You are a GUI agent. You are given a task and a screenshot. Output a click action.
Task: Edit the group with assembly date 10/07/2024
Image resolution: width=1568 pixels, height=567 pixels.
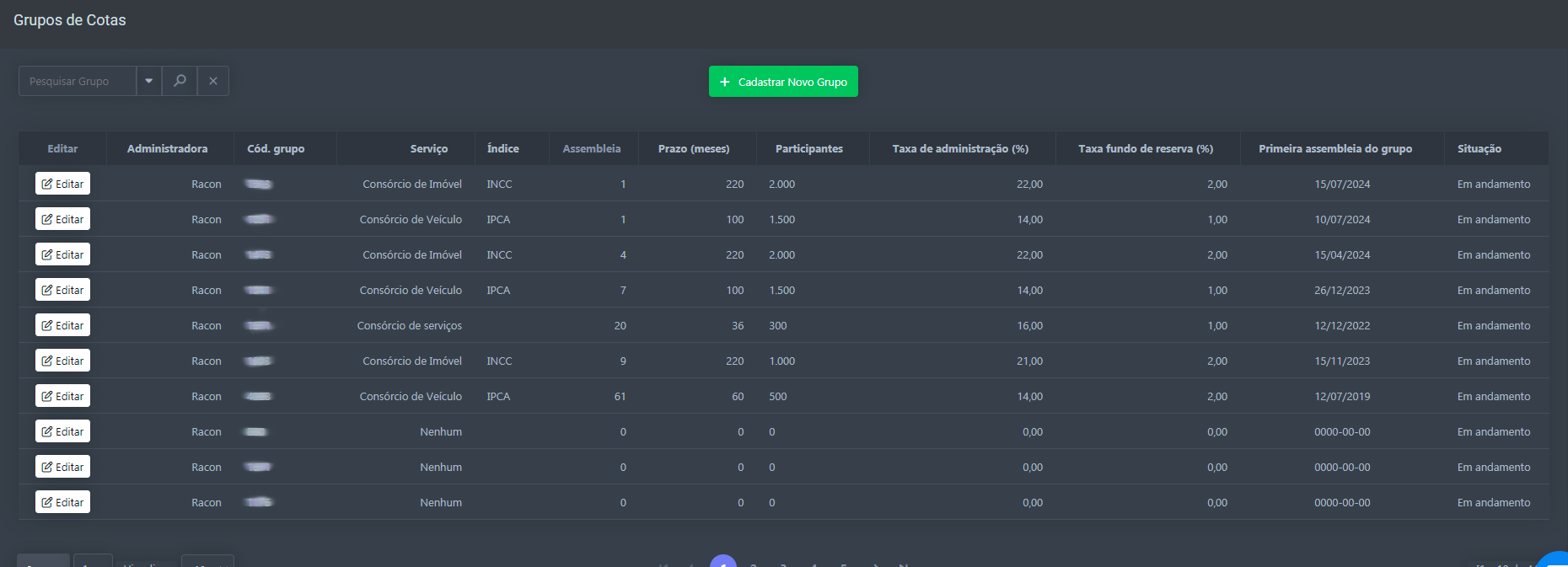pyautogui.click(x=63, y=219)
